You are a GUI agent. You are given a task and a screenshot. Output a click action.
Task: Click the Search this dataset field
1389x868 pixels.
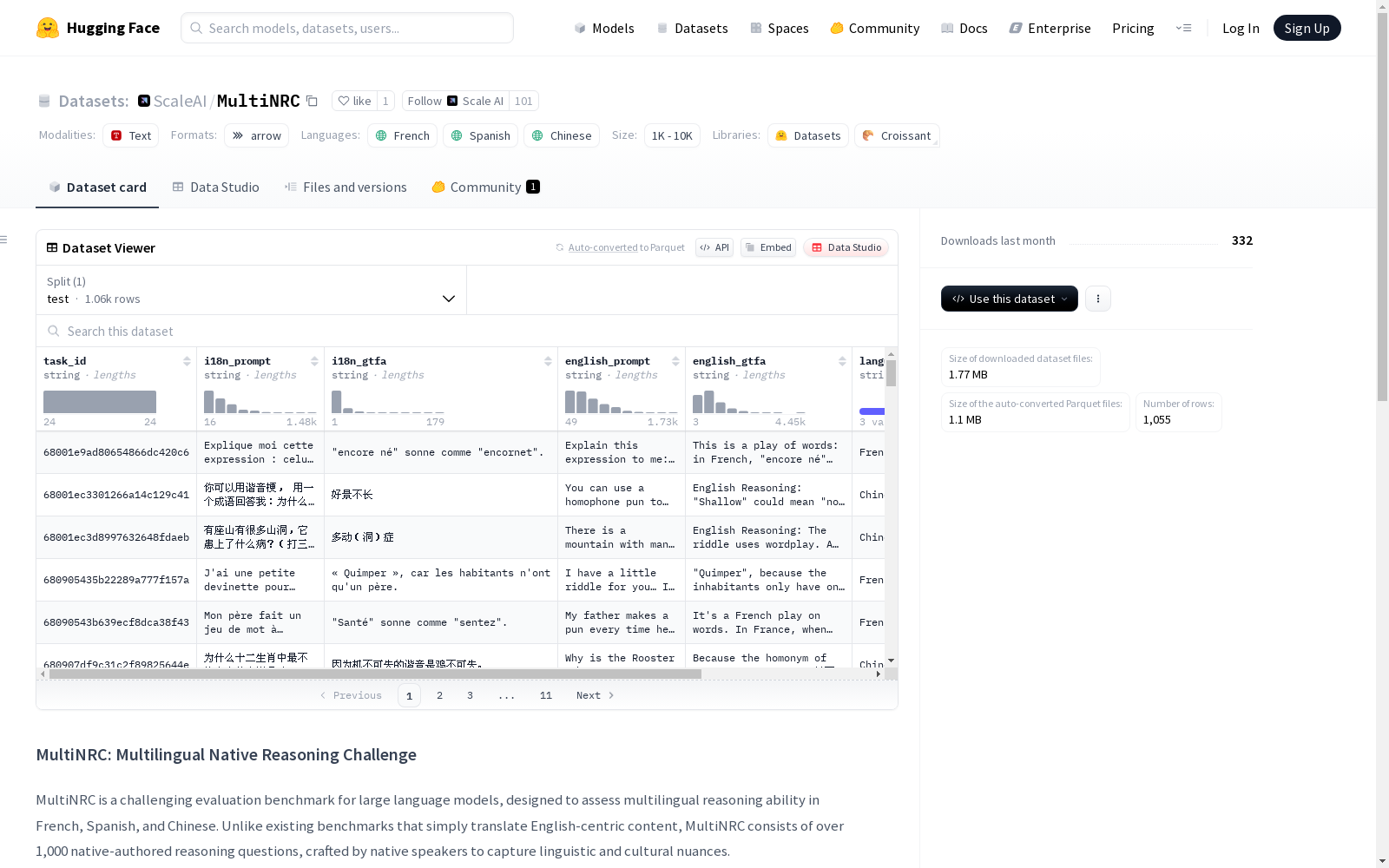(467, 332)
